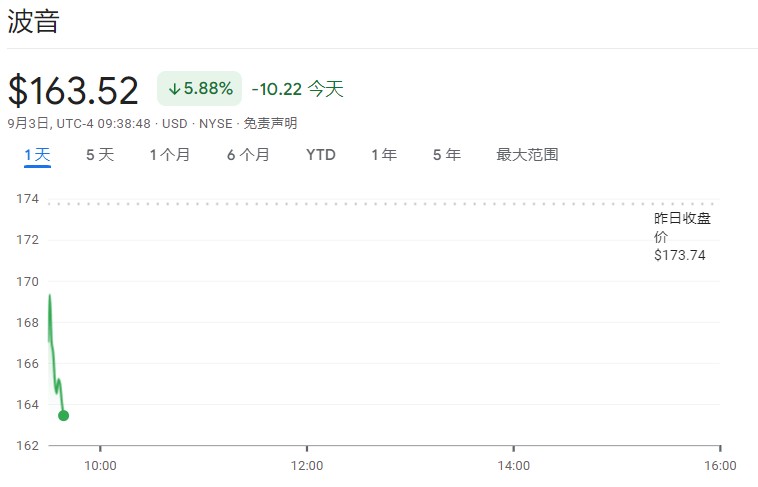
Task: Click the -10.22 今天 change text
Action: click(297, 89)
